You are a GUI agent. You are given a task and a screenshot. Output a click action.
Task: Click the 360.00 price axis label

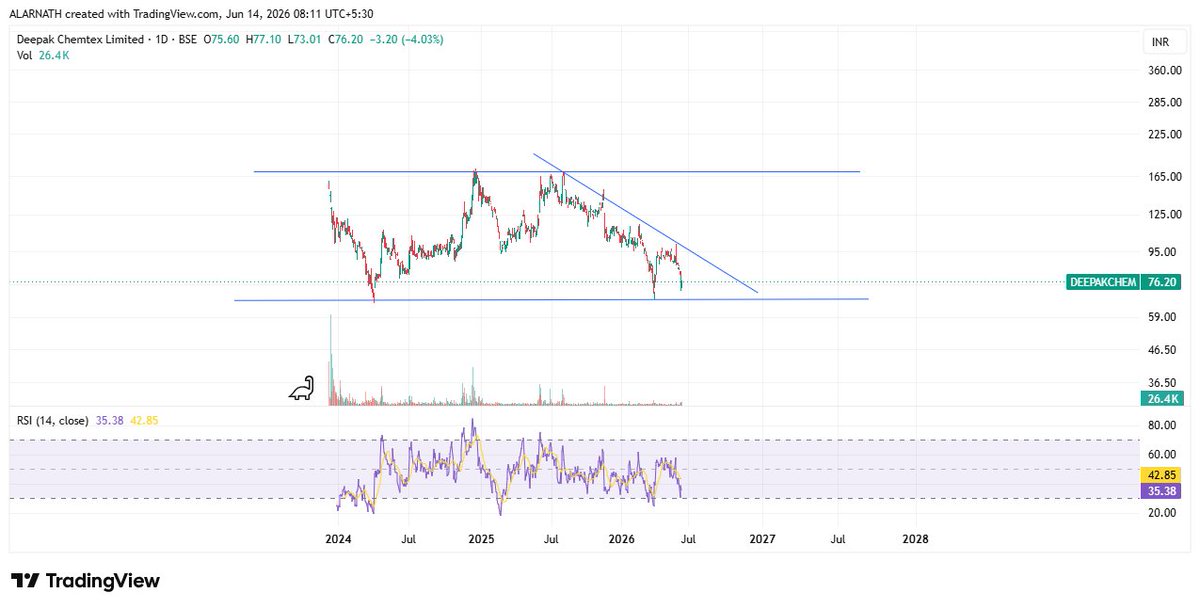pyautogui.click(x=1165, y=71)
